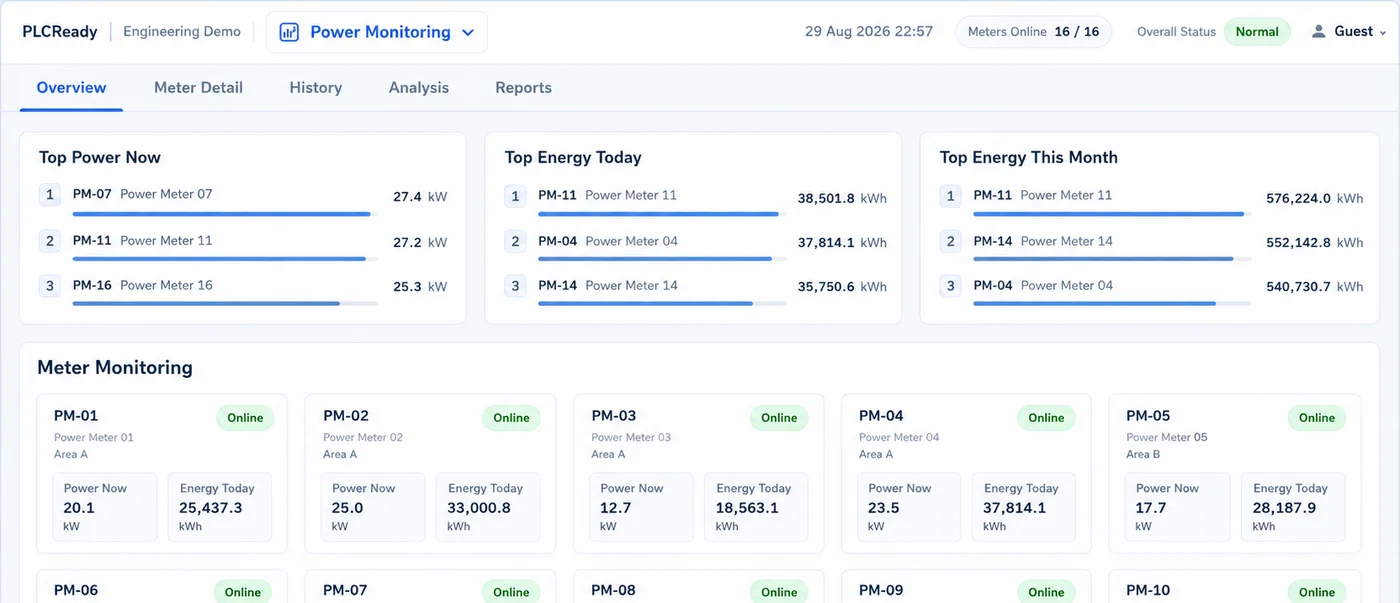Open the Reports tab

pos(523,87)
